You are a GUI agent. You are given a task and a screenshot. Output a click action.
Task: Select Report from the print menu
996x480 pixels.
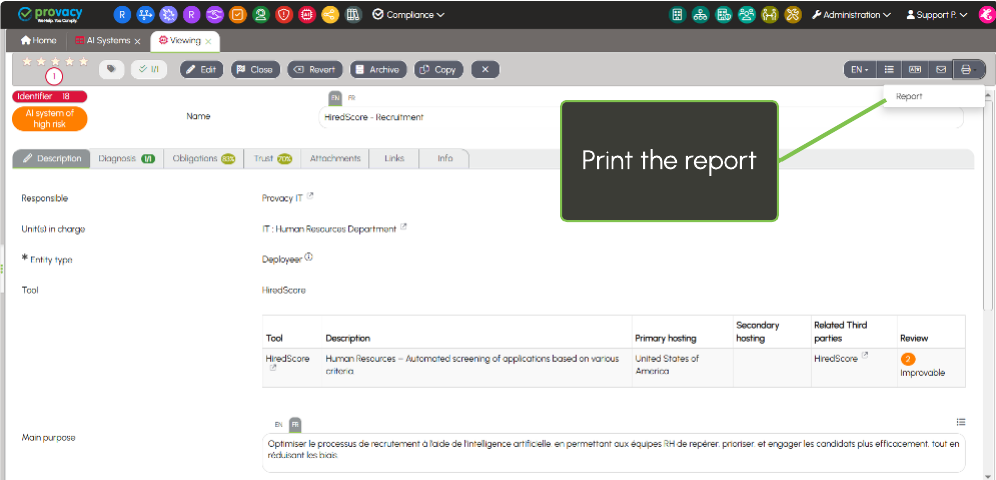point(909,96)
